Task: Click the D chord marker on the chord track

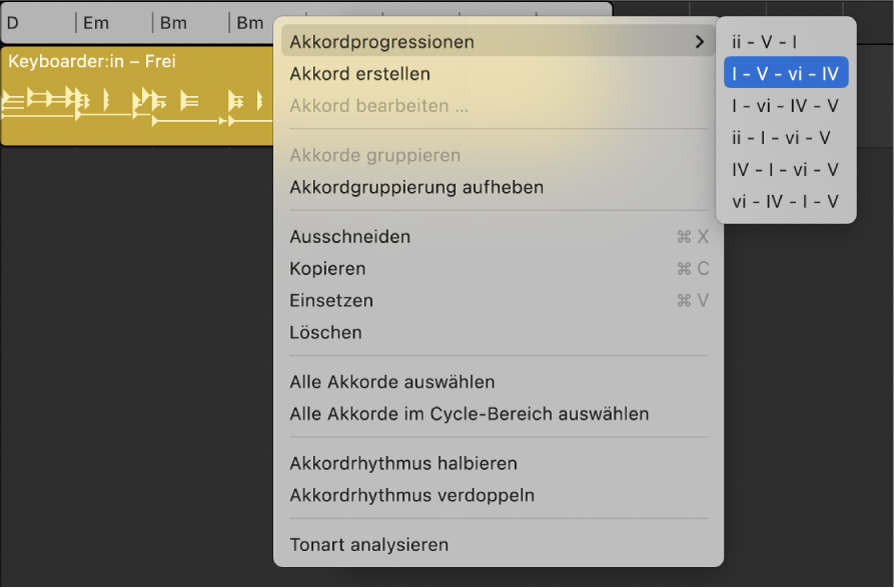Action: 12,22
